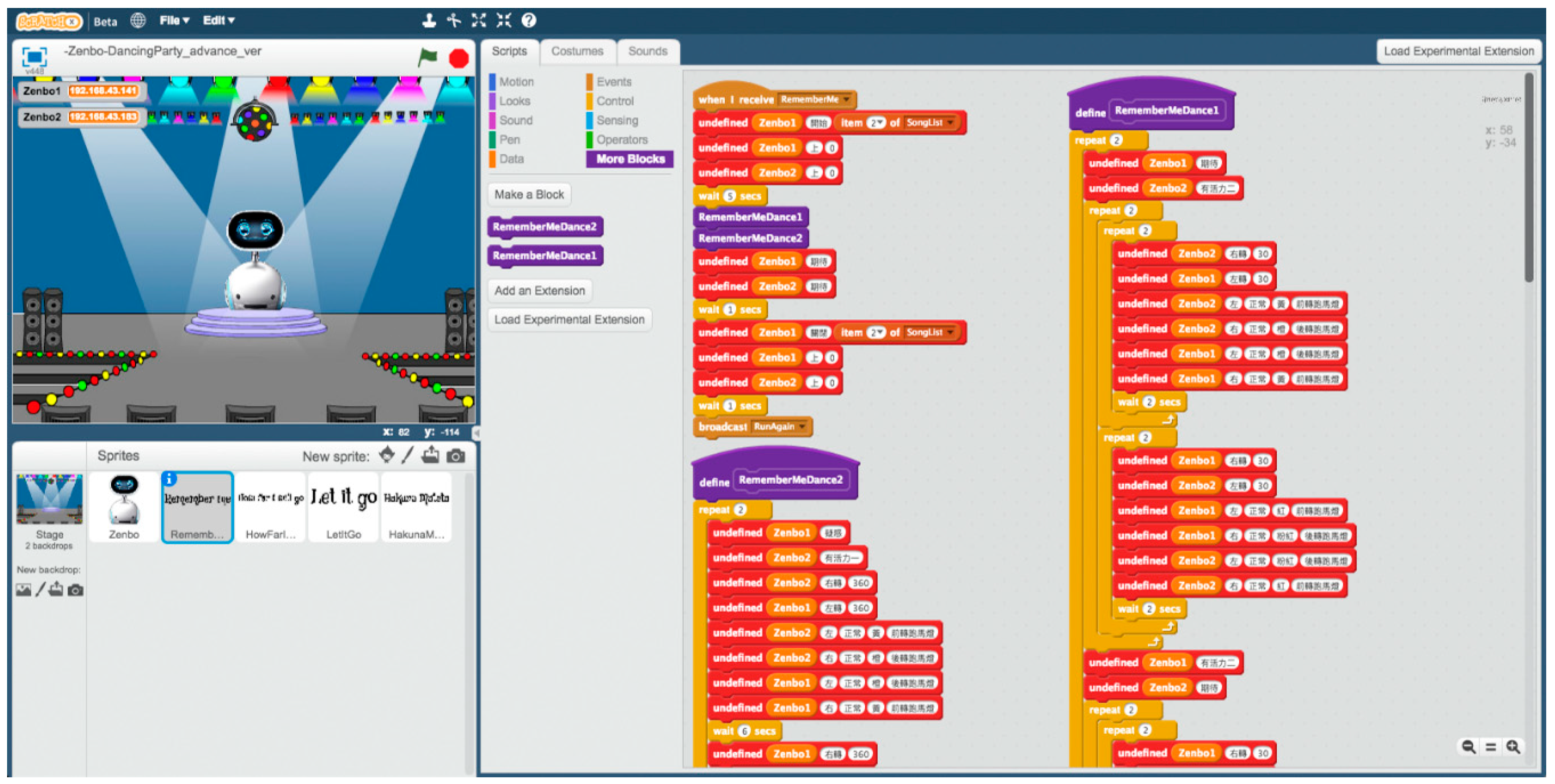Open RunAgain dropdown in broadcast block

(x=802, y=427)
